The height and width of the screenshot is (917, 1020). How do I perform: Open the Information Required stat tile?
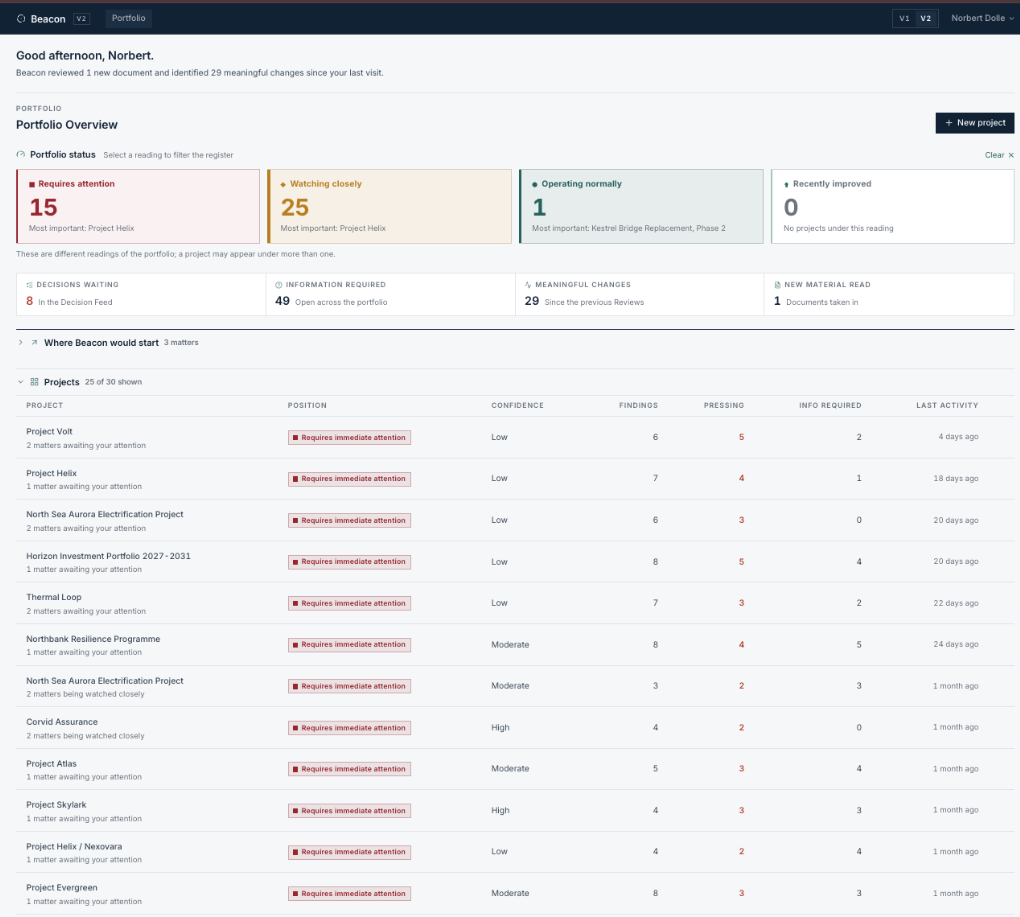coord(390,295)
